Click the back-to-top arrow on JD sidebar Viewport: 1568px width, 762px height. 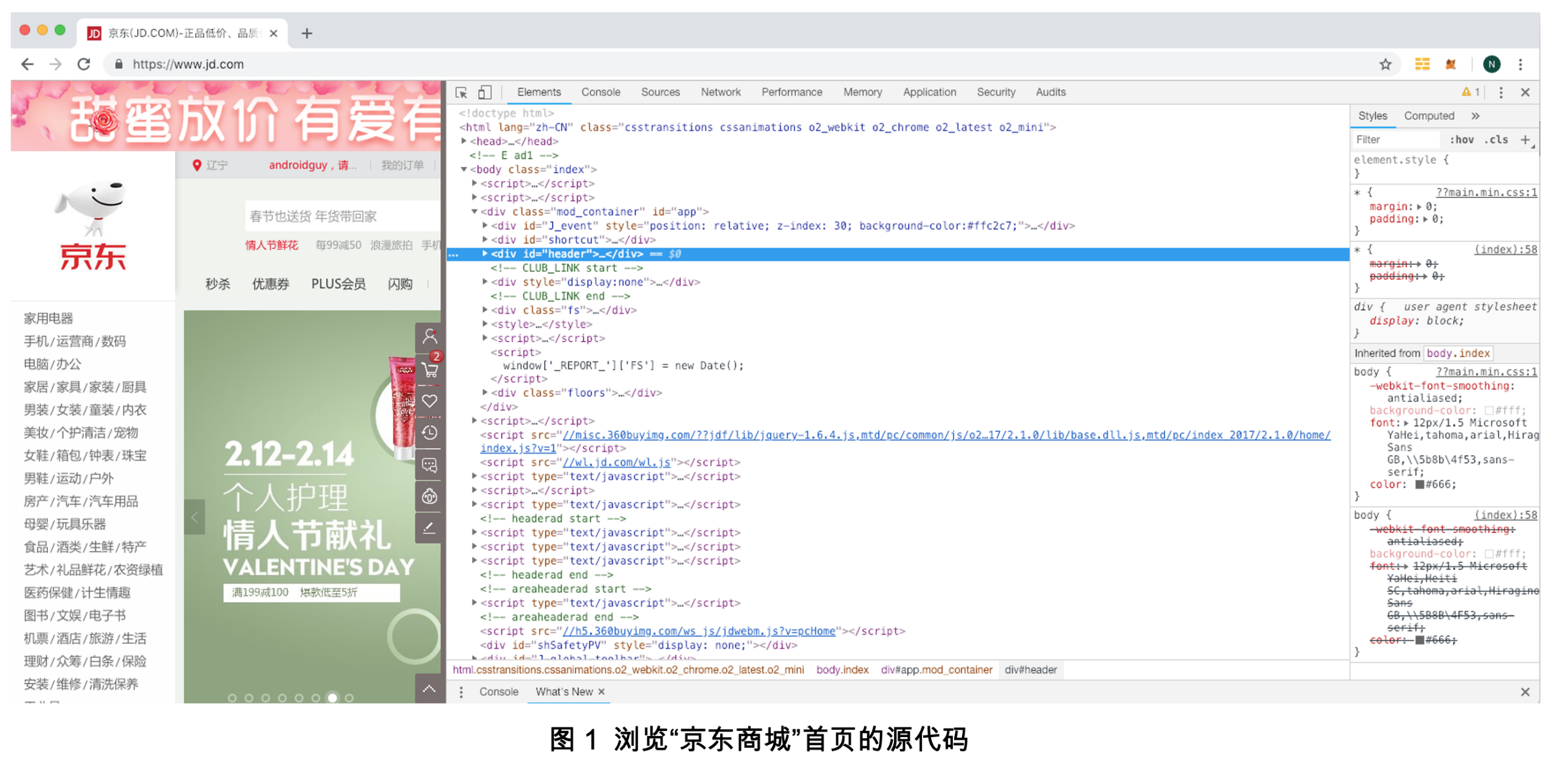coord(430,689)
